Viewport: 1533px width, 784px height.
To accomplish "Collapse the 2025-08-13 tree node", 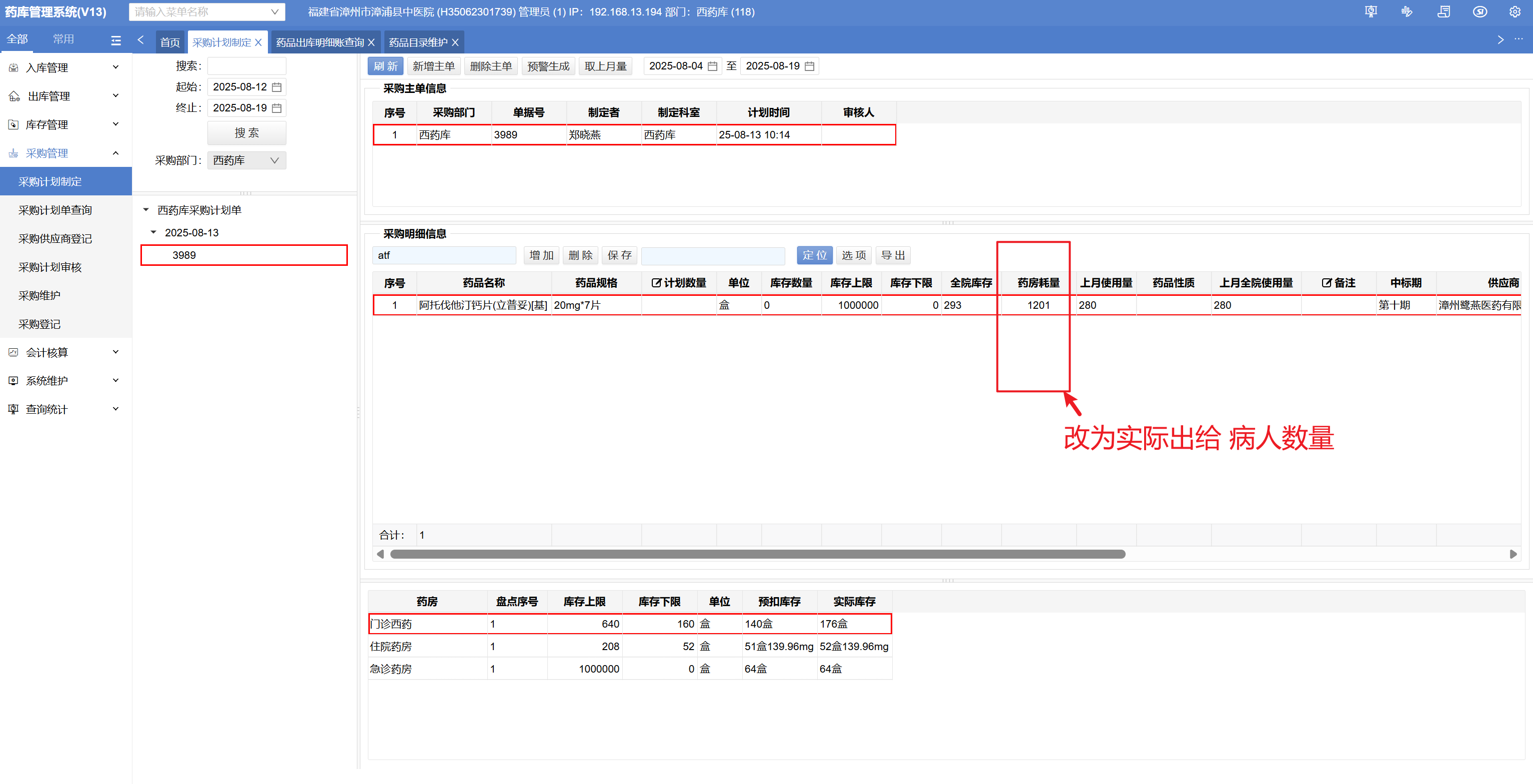I will pos(153,232).
